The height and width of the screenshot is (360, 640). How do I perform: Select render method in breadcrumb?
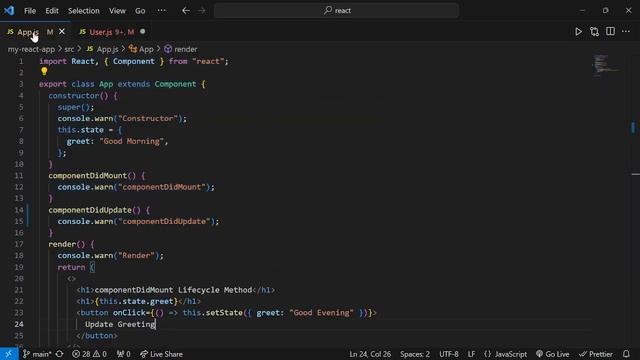coord(180,49)
